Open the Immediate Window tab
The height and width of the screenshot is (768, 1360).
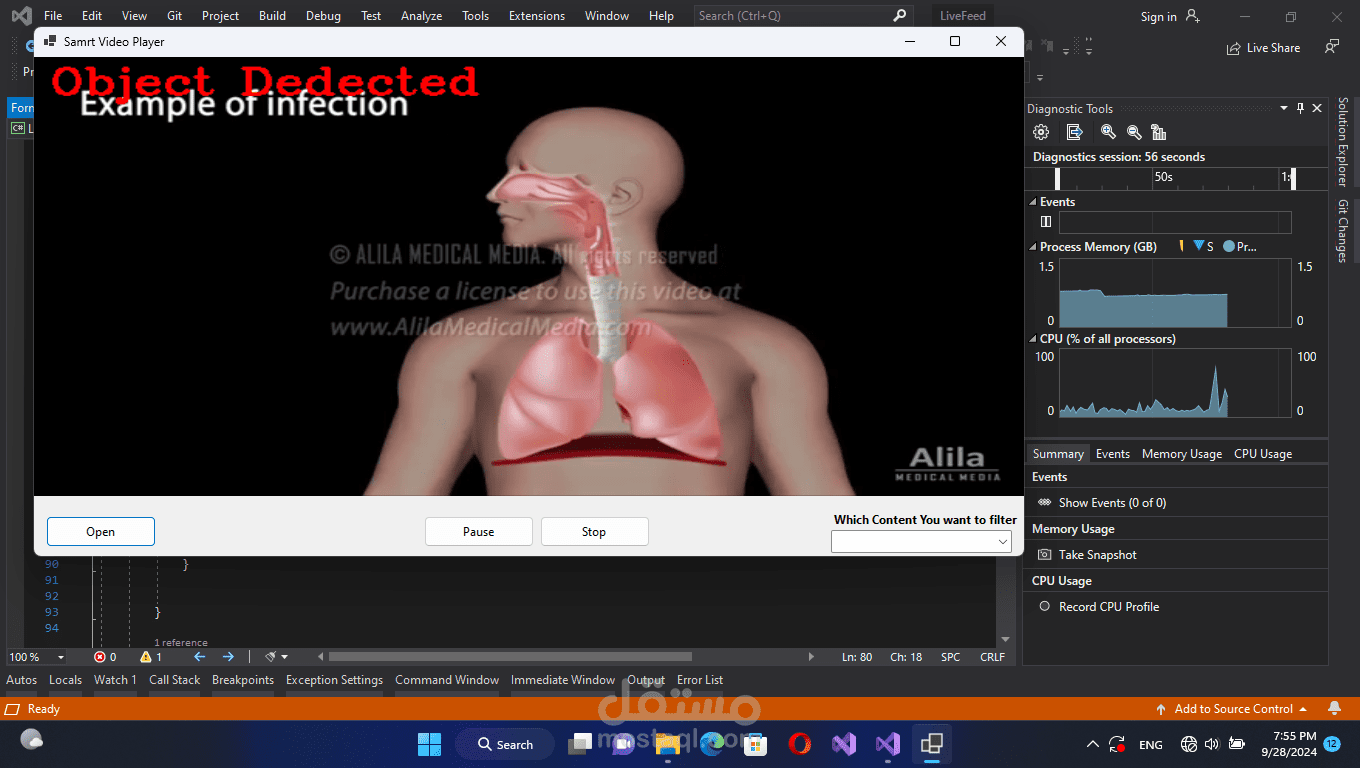(x=563, y=680)
